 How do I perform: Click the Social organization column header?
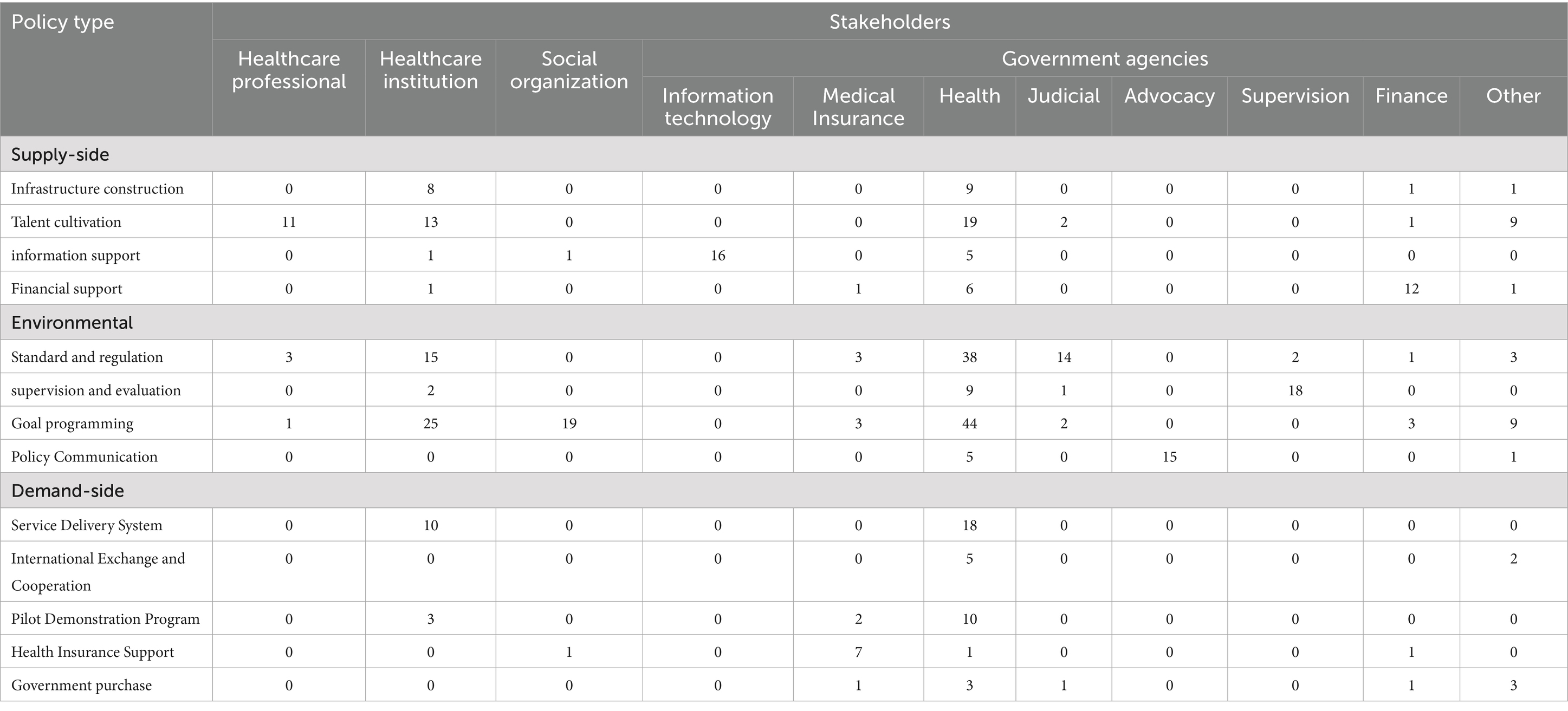568,70
